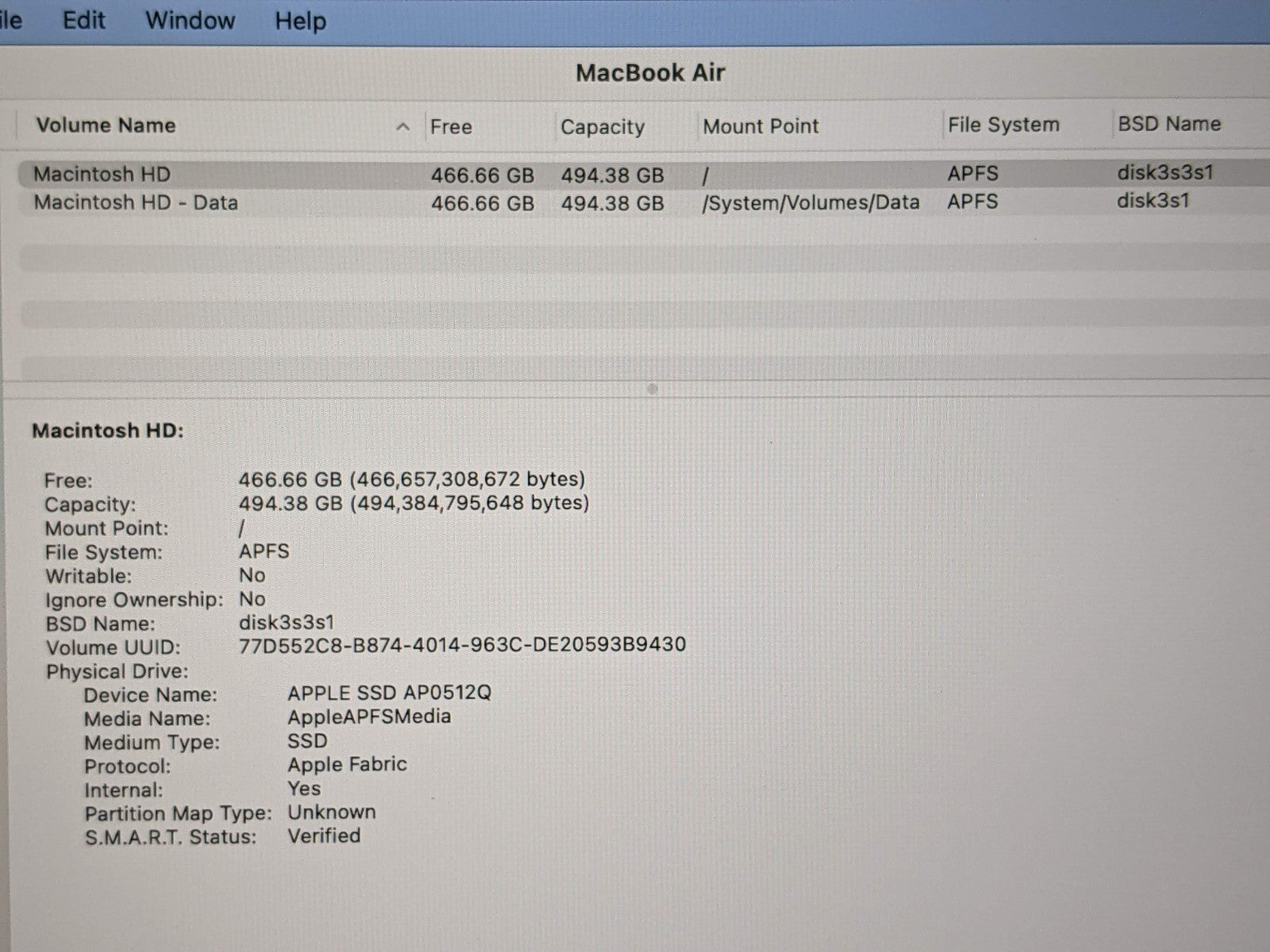1270x952 pixels.
Task: Click the pane divider handle dot
Action: (652, 389)
